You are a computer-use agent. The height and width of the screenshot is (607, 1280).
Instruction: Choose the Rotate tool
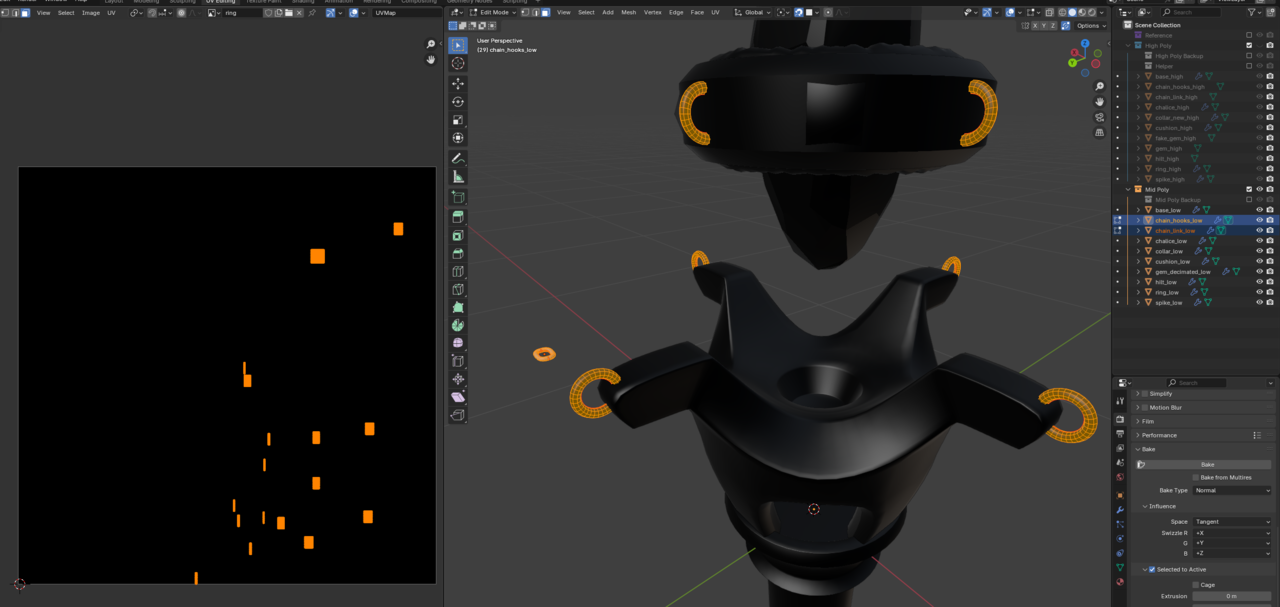(x=458, y=102)
